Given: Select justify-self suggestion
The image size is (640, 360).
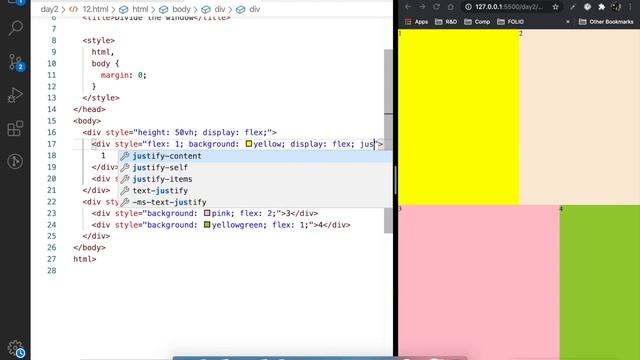Looking at the screenshot, I should coord(255,167).
